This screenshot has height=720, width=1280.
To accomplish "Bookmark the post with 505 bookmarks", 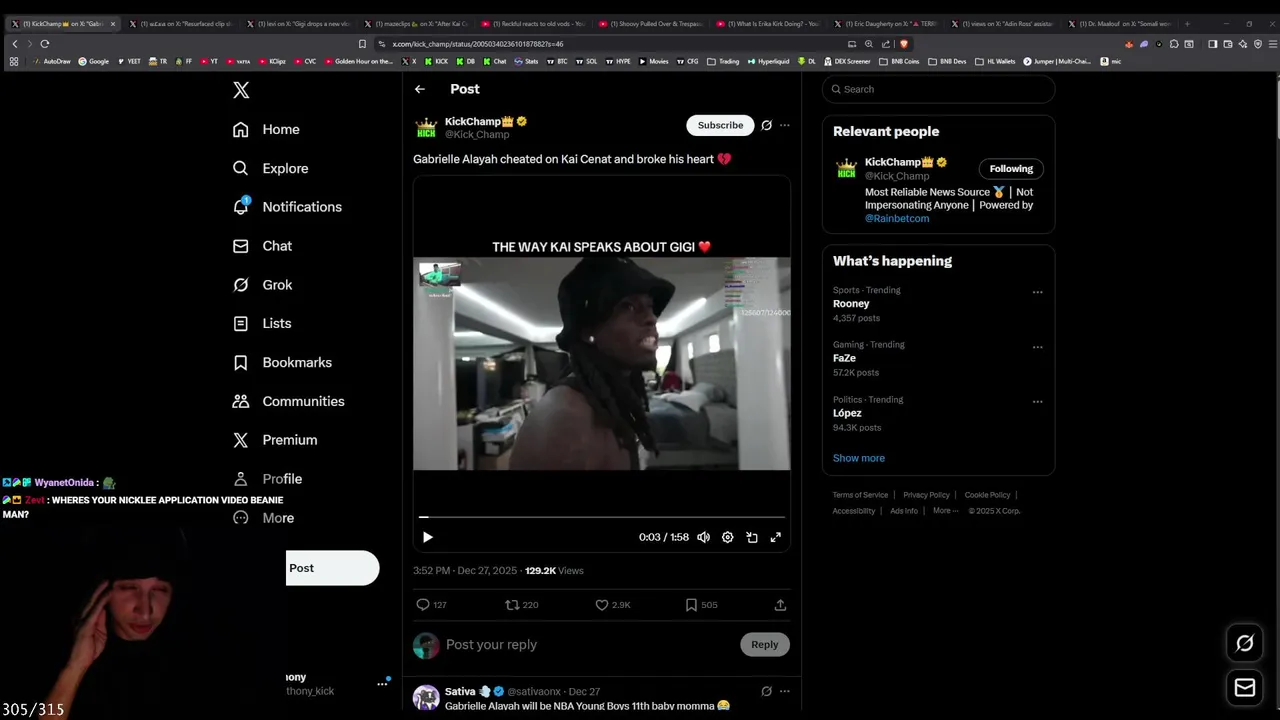I will [701, 605].
